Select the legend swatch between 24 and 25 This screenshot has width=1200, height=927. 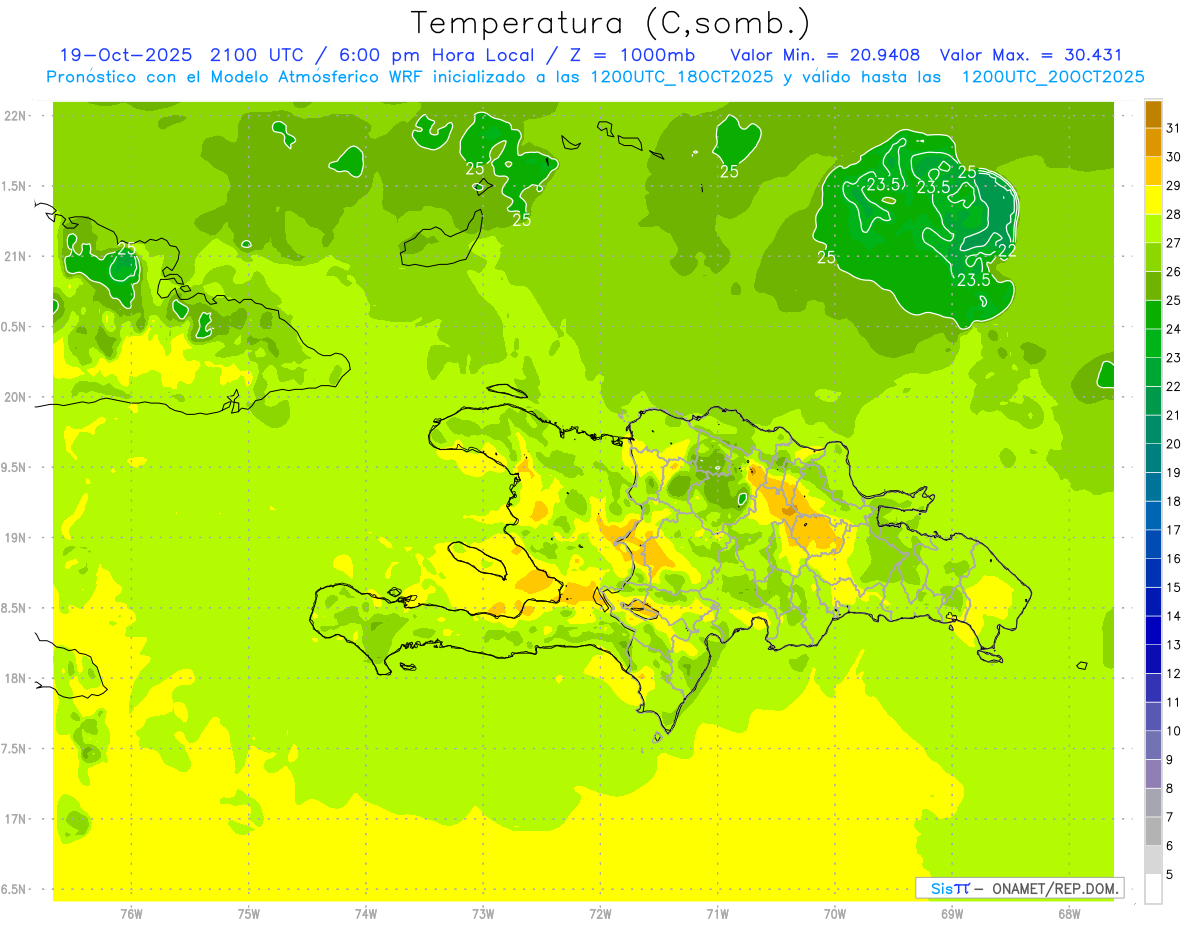[x=1153, y=315]
